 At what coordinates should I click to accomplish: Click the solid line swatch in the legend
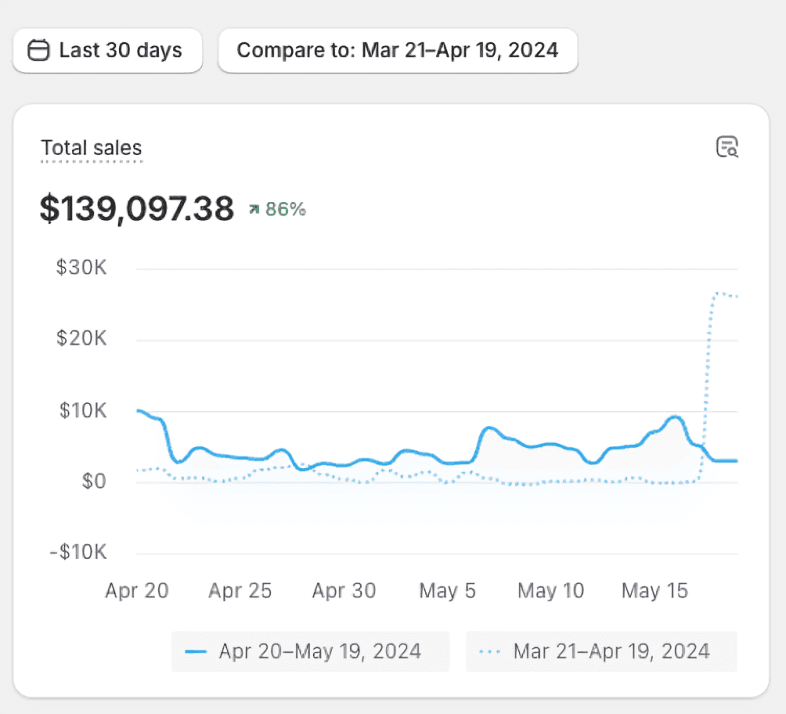(196, 651)
